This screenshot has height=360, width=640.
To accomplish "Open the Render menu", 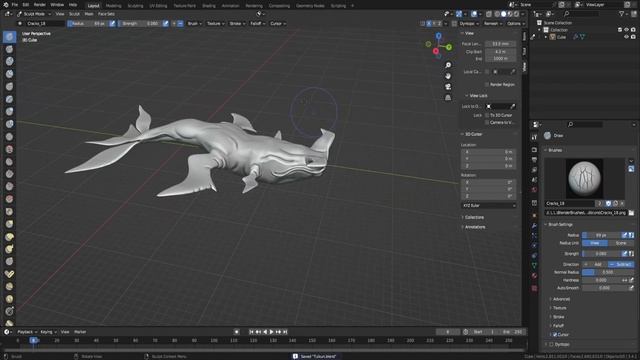I will (x=40, y=5).
